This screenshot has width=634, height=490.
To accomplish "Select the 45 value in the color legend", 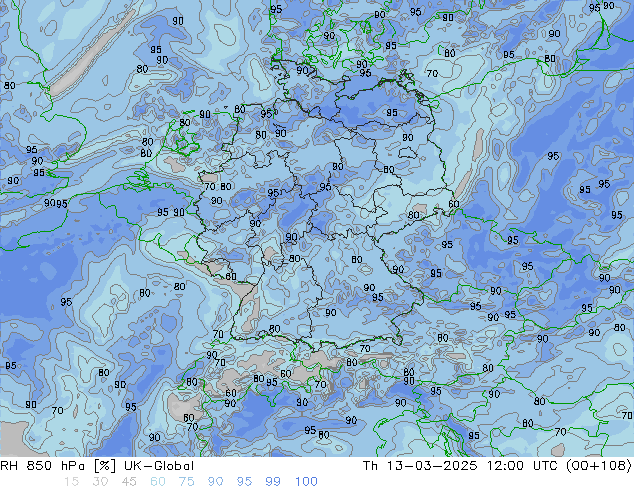I will tap(129, 482).
